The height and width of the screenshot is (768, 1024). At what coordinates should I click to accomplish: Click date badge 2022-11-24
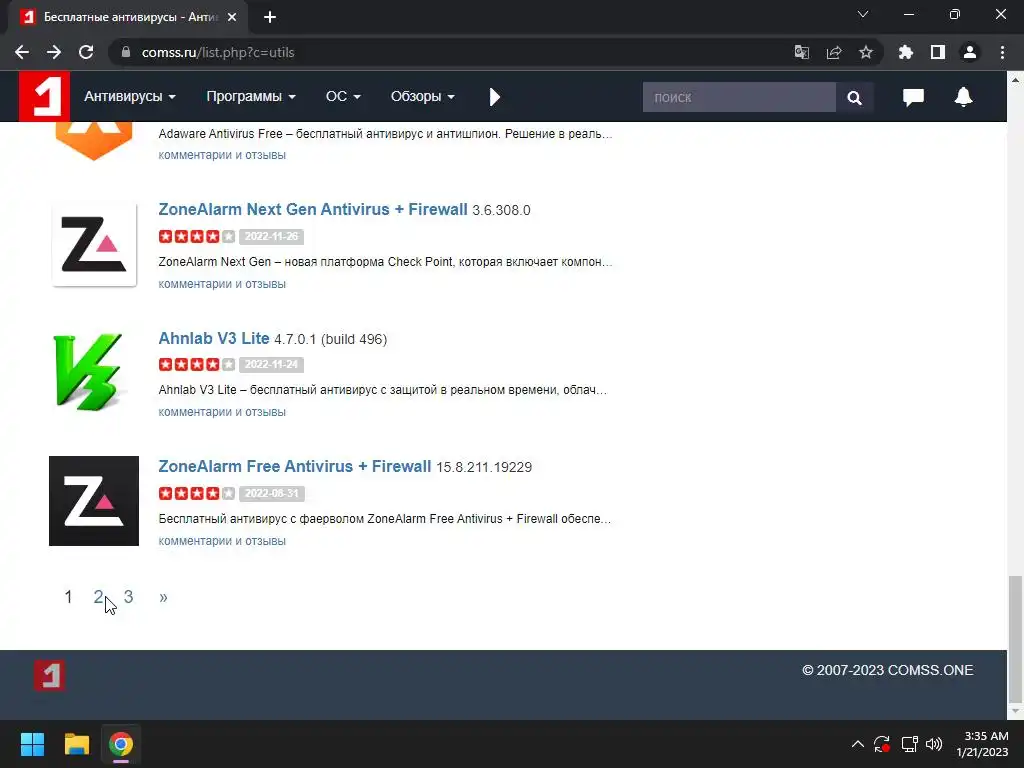271,364
